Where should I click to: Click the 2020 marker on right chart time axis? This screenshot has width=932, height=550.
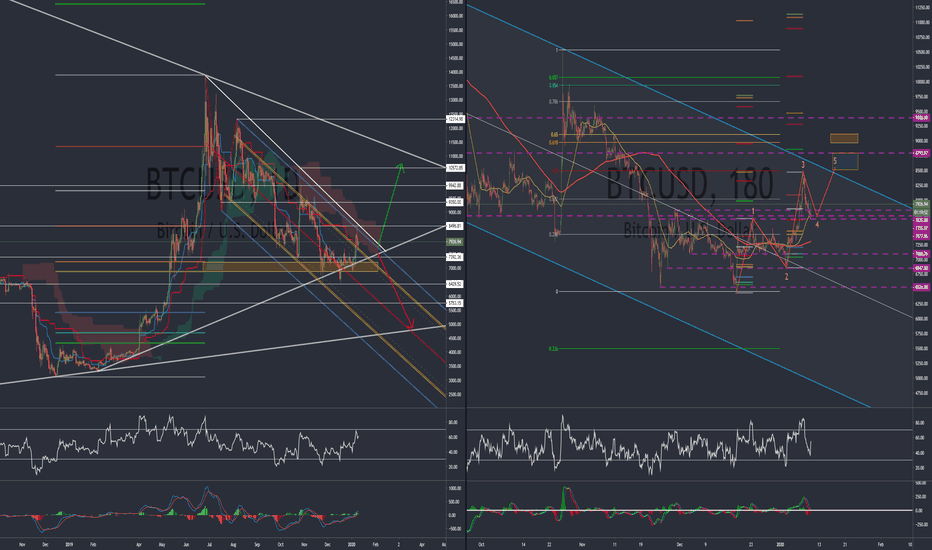tap(780, 544)
